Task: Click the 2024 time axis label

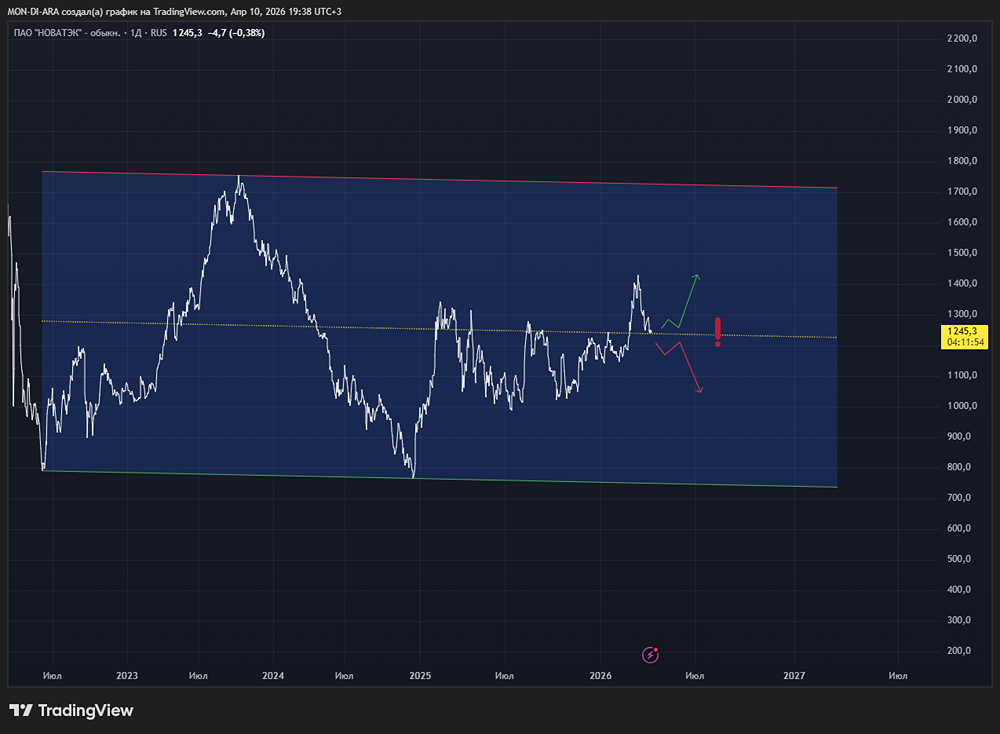Action: point(273,675)
